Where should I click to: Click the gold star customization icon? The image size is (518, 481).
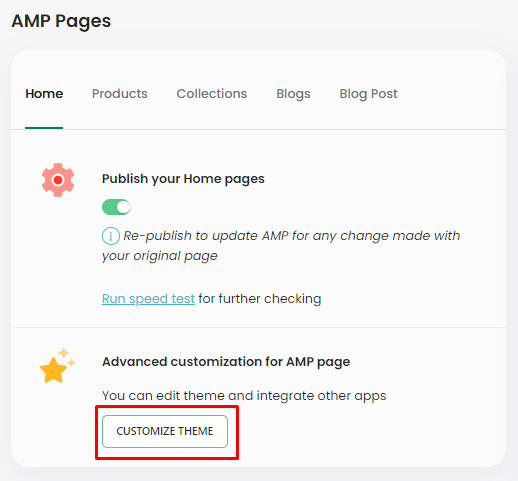click(53, 370)
